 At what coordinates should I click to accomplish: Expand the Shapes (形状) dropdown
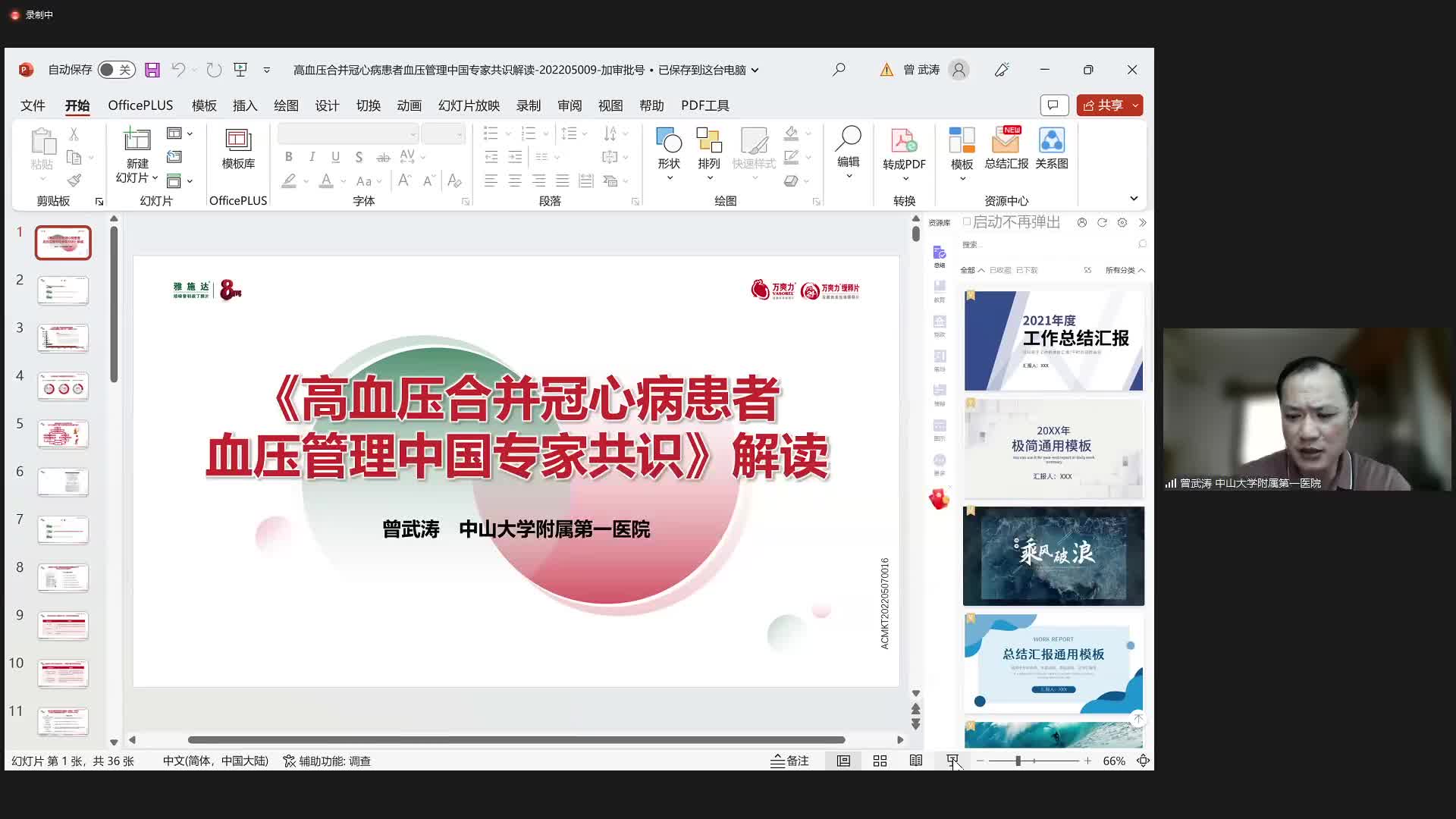tap(670, 178)
